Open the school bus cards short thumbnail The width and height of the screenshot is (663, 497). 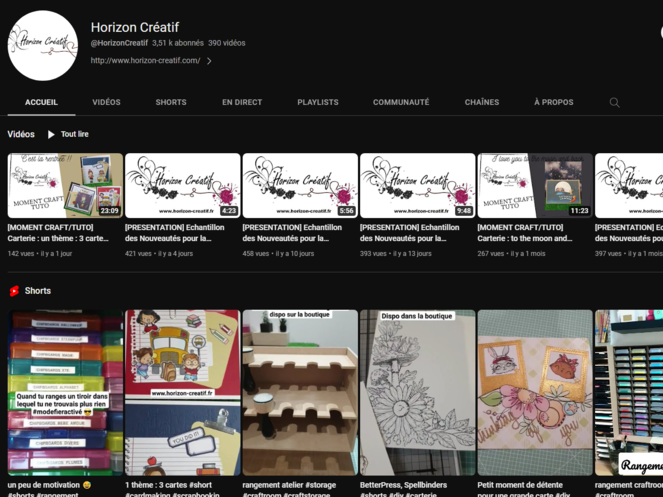(183, 393)
